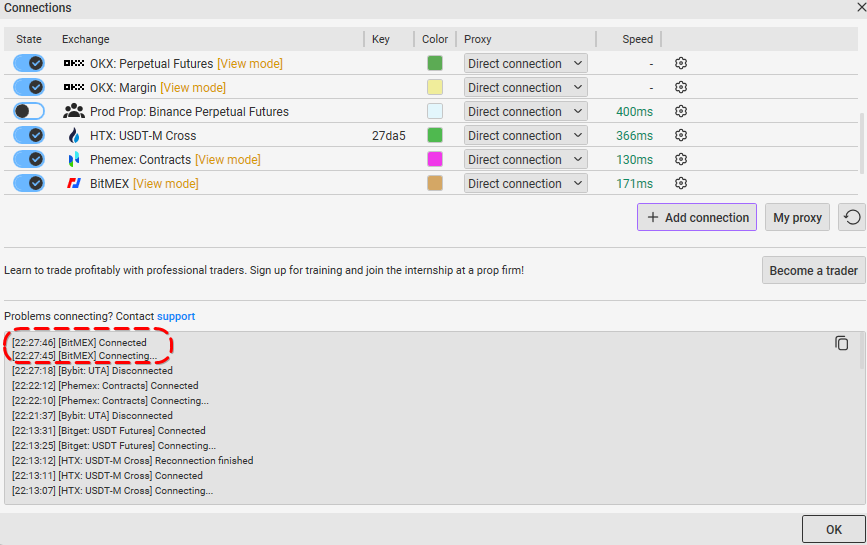The image size is (867, 545).
Task: Open settings gear for BitMEX connection
Action: coord(681,183)
